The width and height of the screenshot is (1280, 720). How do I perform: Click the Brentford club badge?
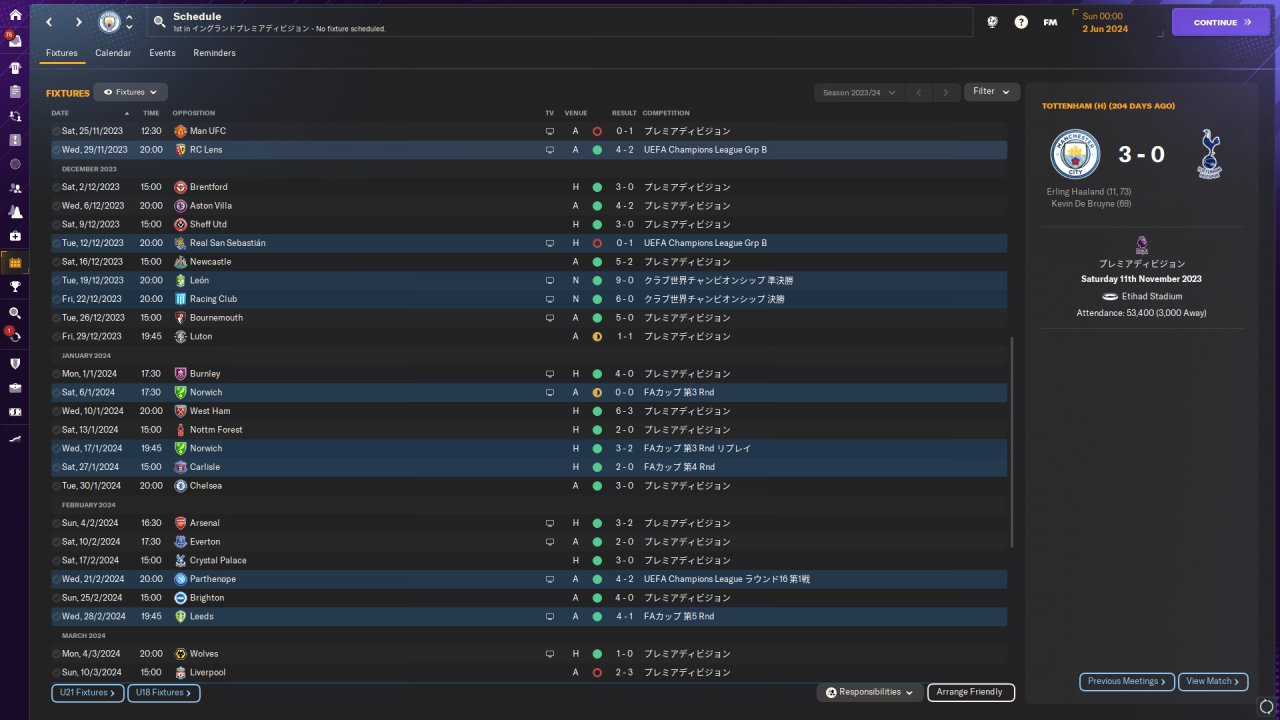tap(181, 187)
